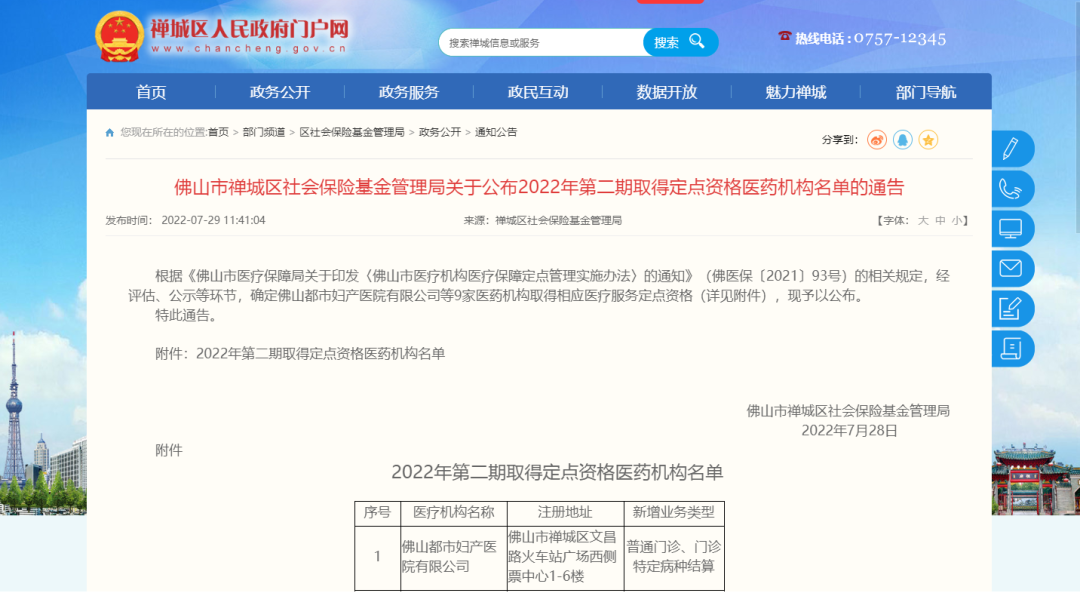Click the search input field

[540, 43]
